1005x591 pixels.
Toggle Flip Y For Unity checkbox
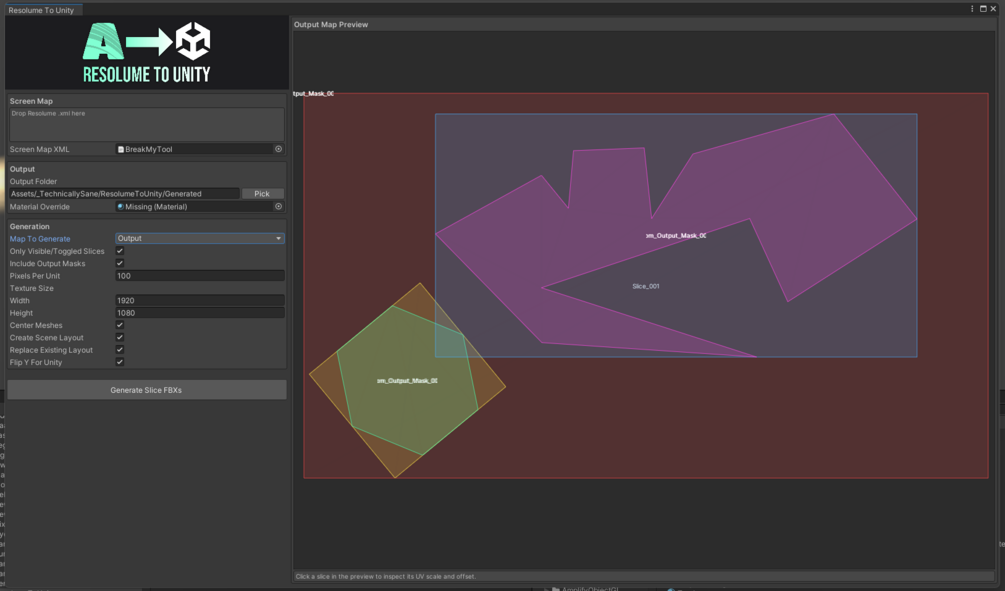pos(120,362)
